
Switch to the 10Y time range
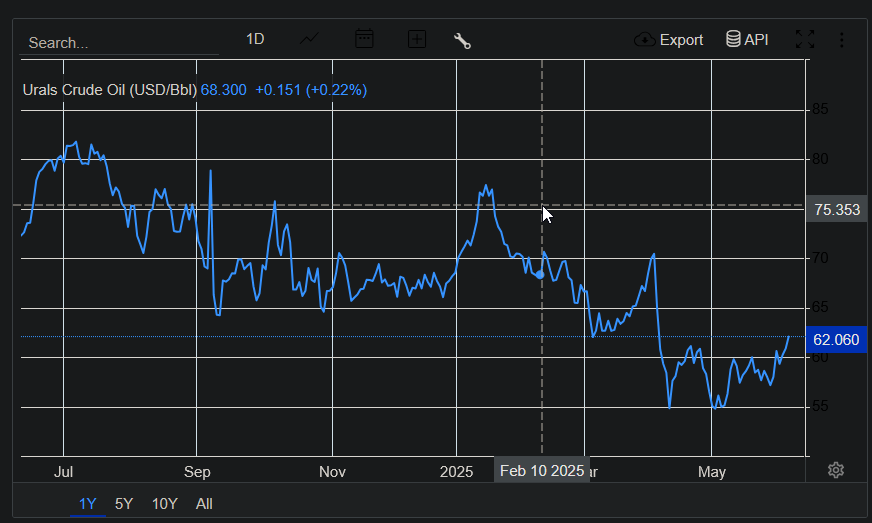point(165,504)
